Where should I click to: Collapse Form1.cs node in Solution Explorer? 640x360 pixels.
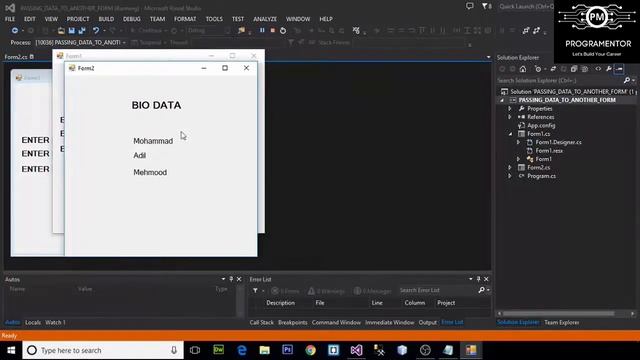point(510,134)
